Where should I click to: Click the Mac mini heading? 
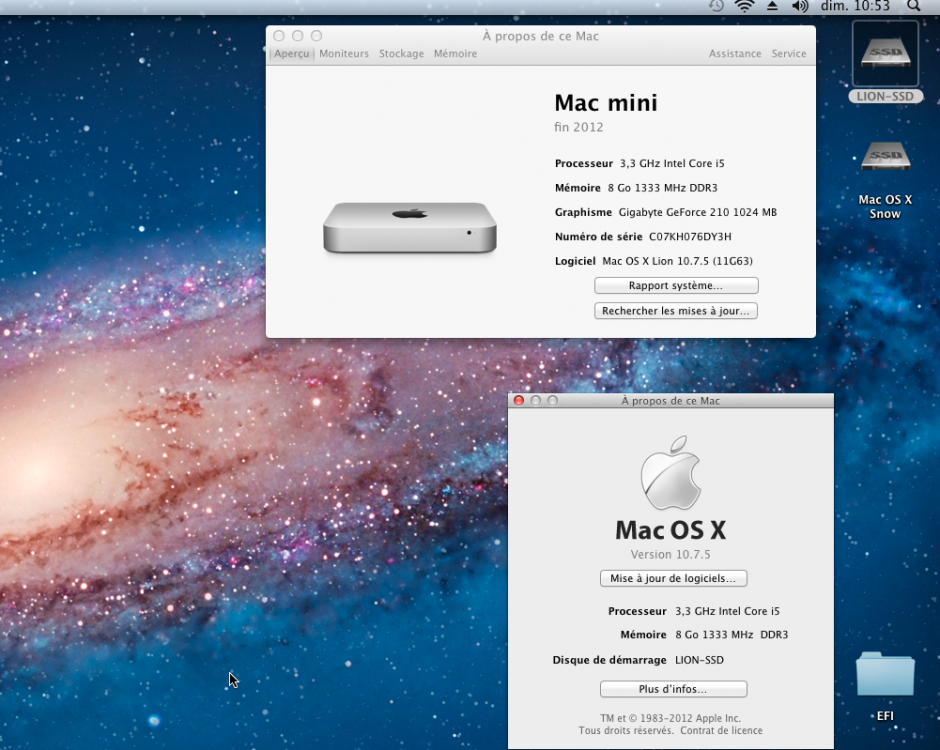tap(605, 103)
